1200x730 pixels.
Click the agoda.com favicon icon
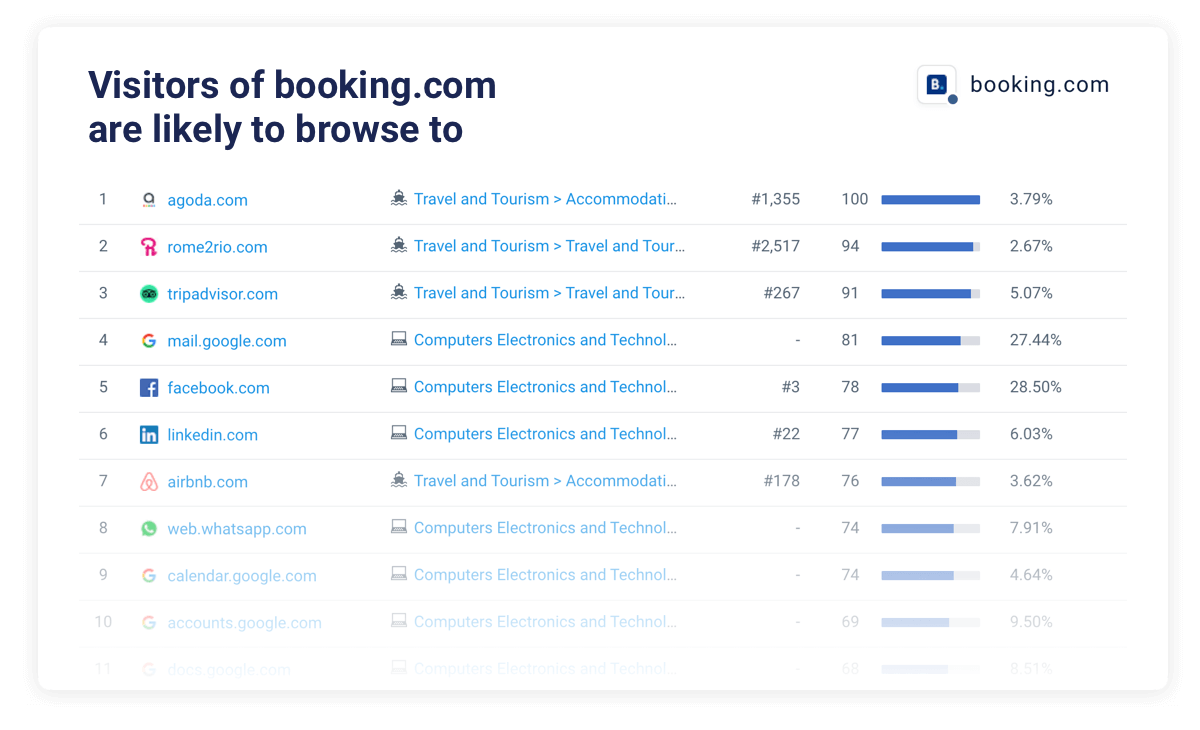(x=149, y=200)
